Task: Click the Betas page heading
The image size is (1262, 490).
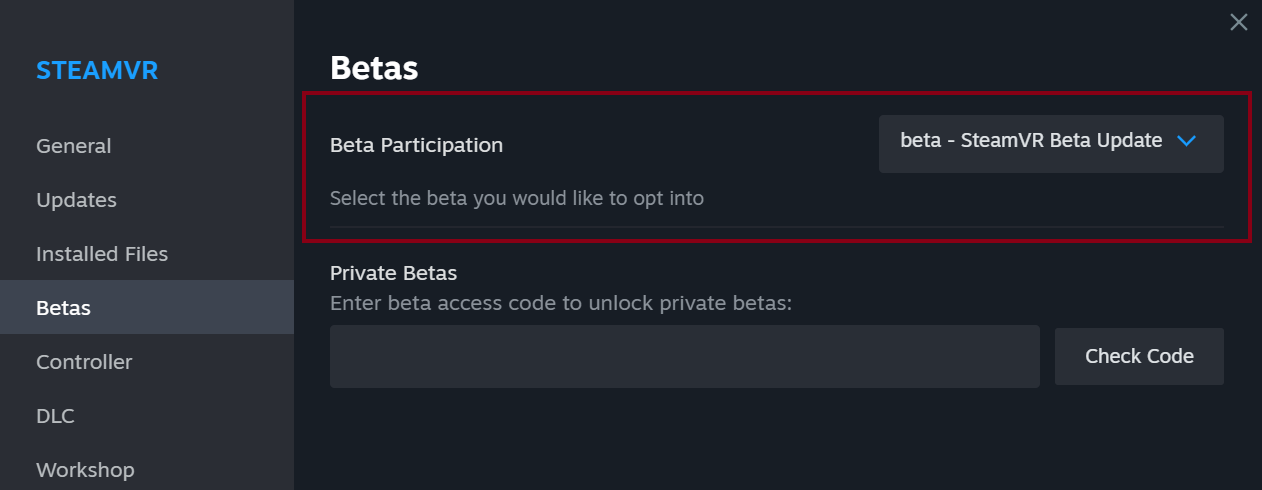Action: pos(374,68)
